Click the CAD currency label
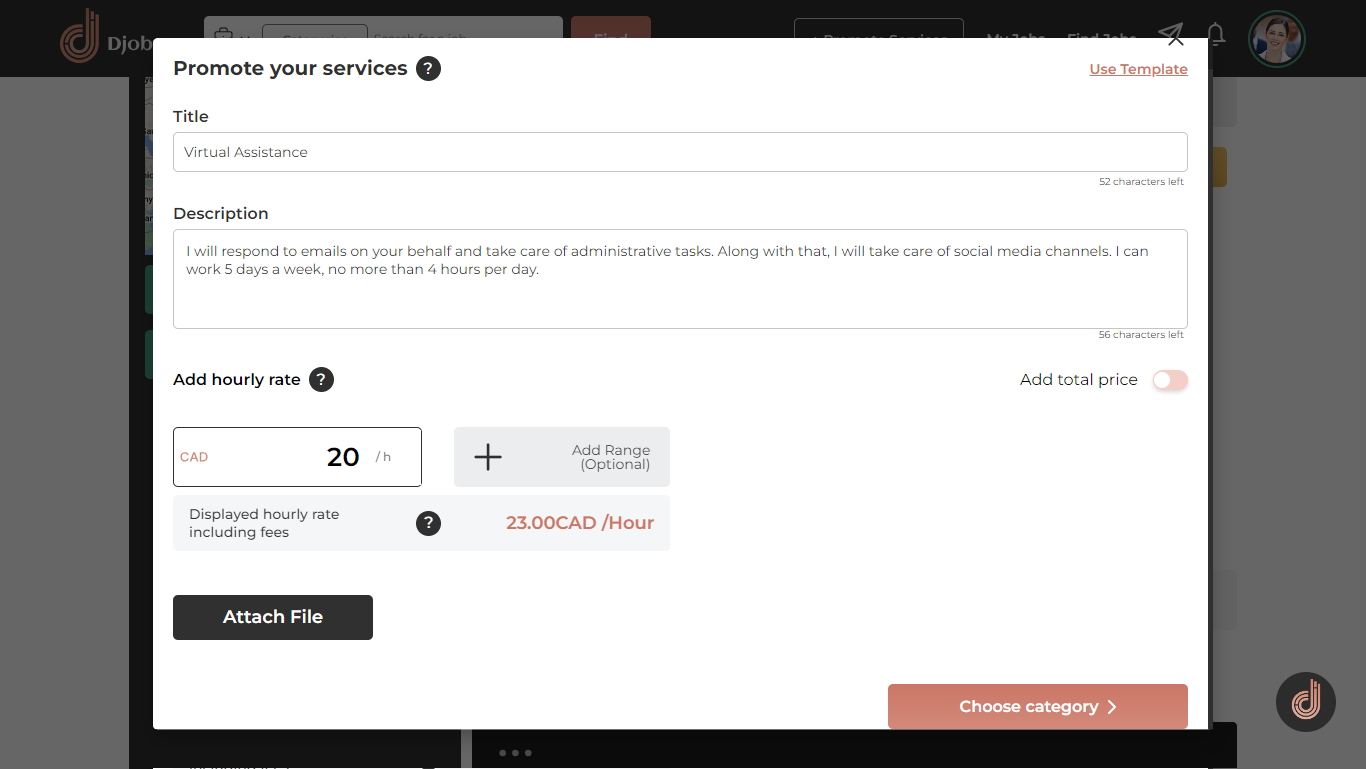Screen dimensions: 1366x769 [194, 457]
